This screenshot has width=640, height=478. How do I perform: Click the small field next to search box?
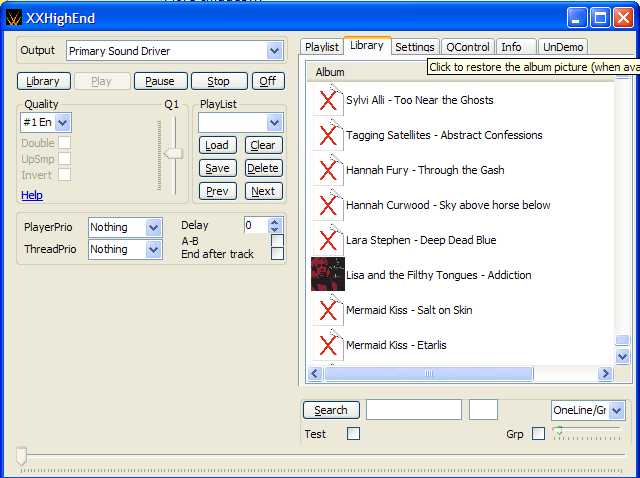[483, 410]
